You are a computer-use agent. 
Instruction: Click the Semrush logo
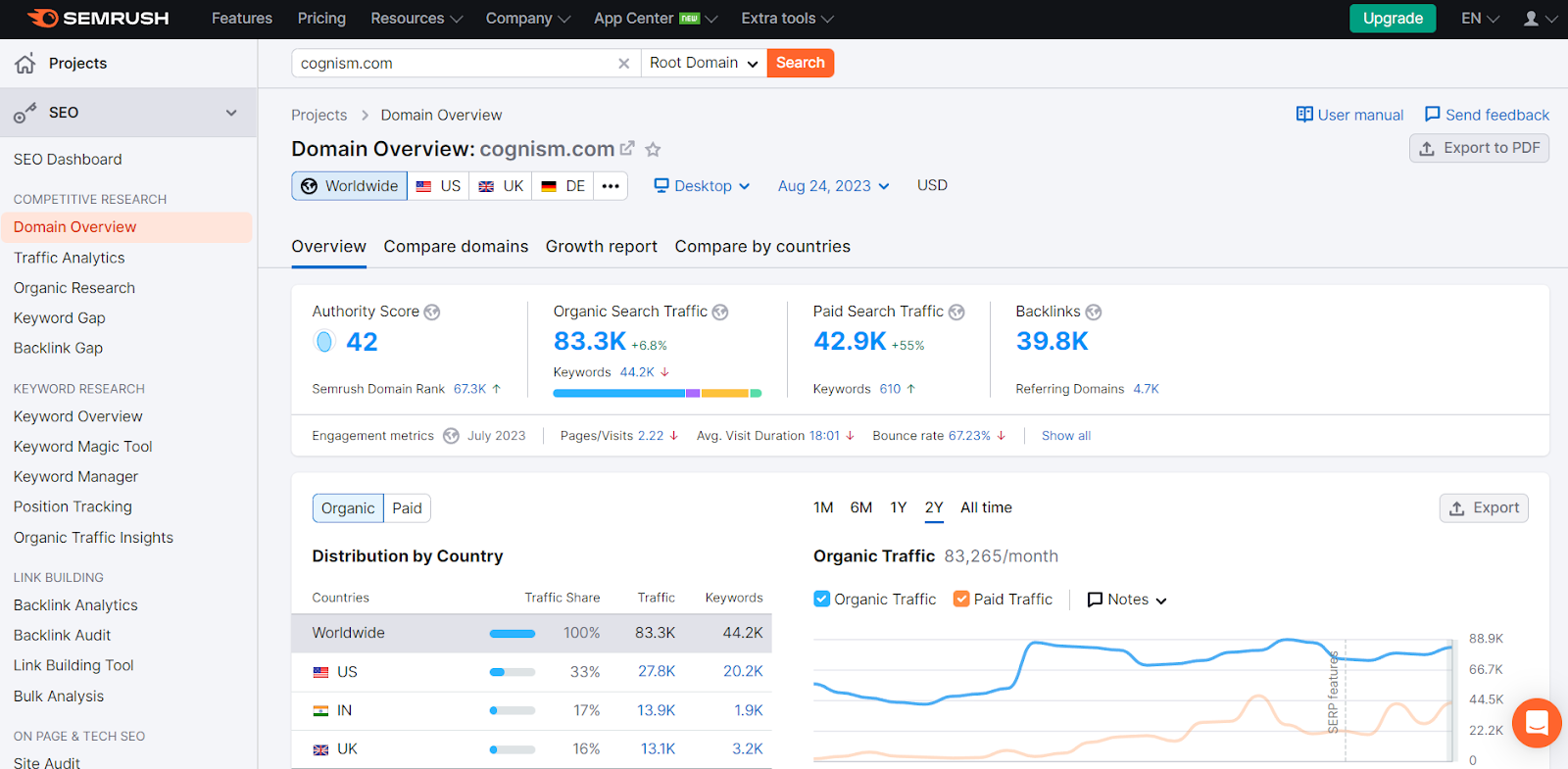[x=98, y=19]
